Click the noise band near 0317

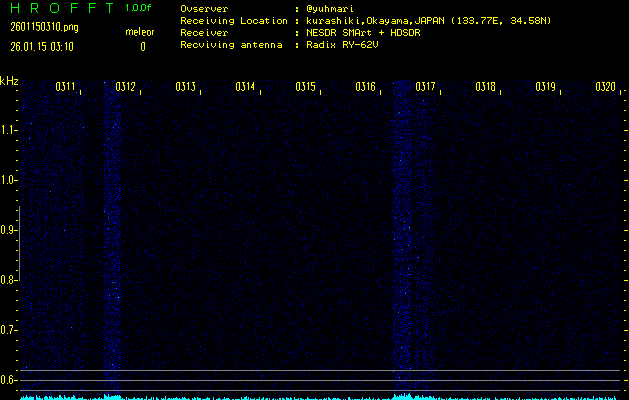click(403, 237)
